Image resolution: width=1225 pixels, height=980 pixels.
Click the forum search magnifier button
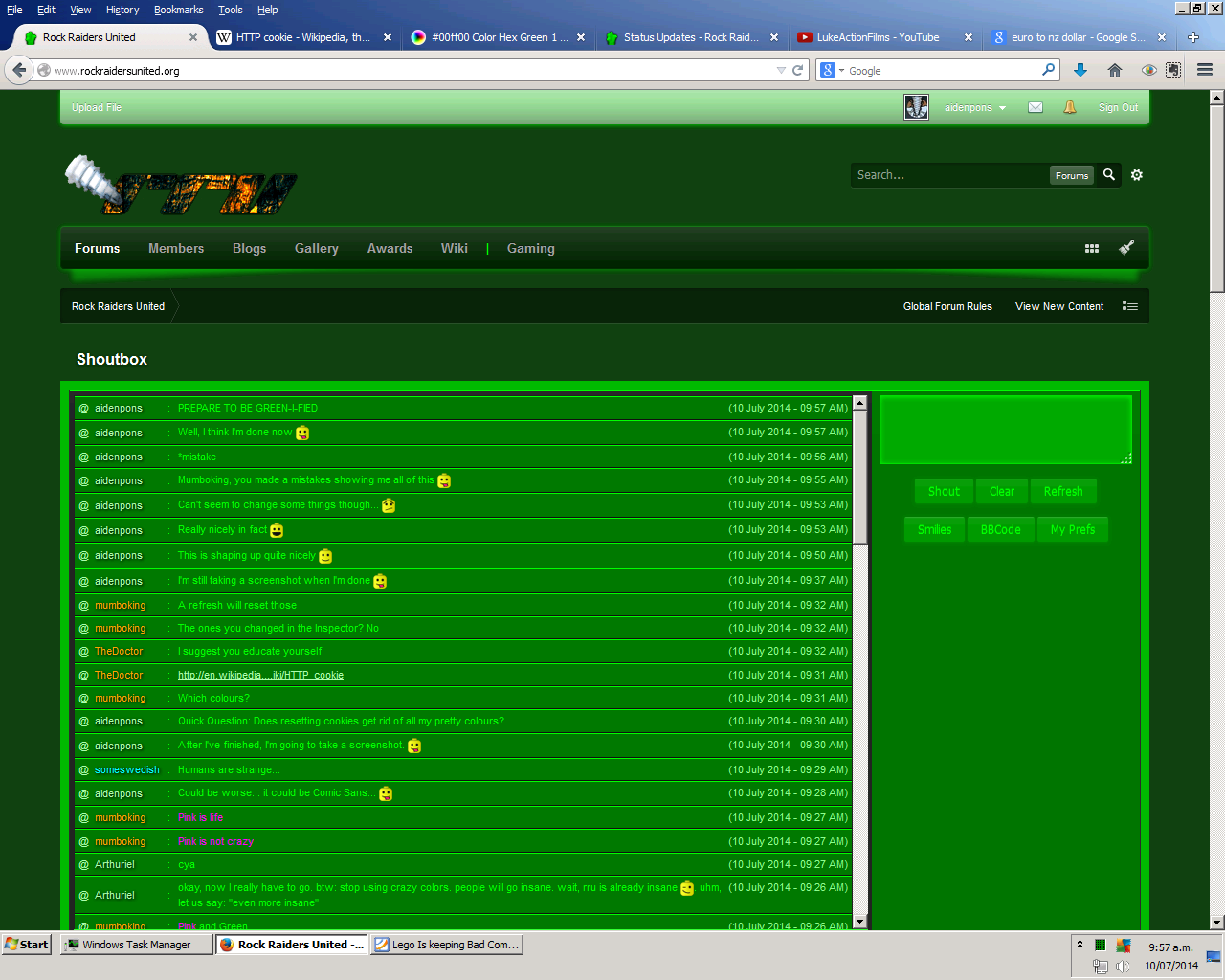click(x=1109, y=175)
